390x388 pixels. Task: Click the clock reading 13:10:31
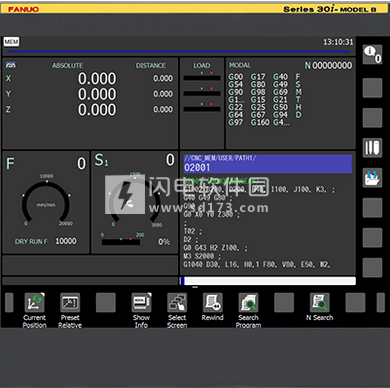pyautogui.click(x=338, y=42)
